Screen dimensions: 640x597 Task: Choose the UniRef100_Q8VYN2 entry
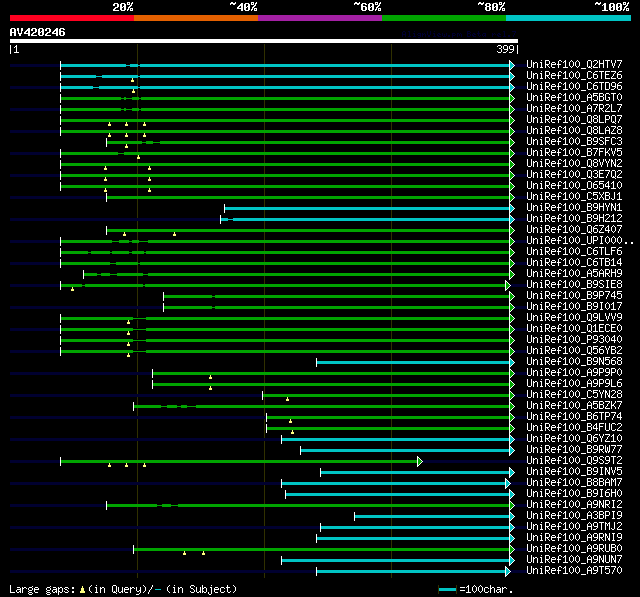[x=574, y=164]
